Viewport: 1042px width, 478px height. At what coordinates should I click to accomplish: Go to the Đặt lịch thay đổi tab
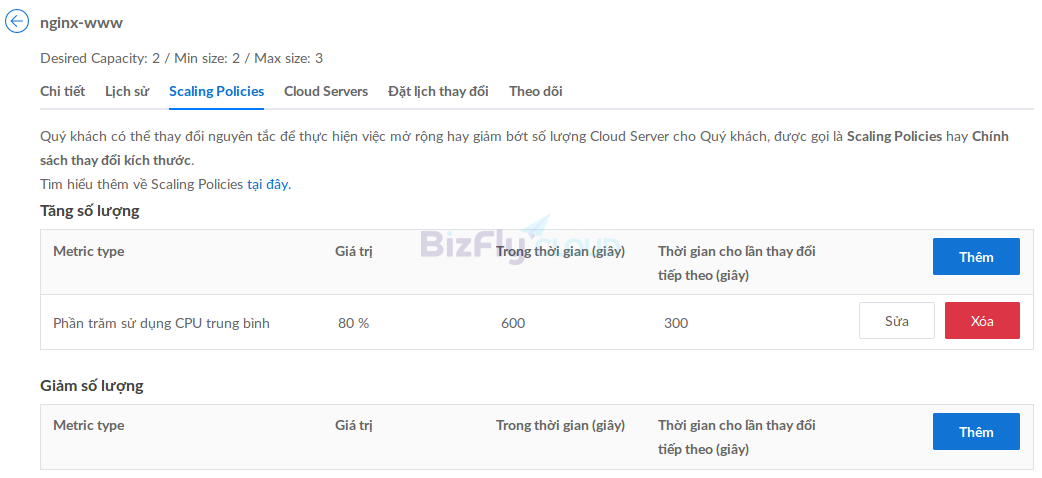pyautogui.click(x=439, y=92)
